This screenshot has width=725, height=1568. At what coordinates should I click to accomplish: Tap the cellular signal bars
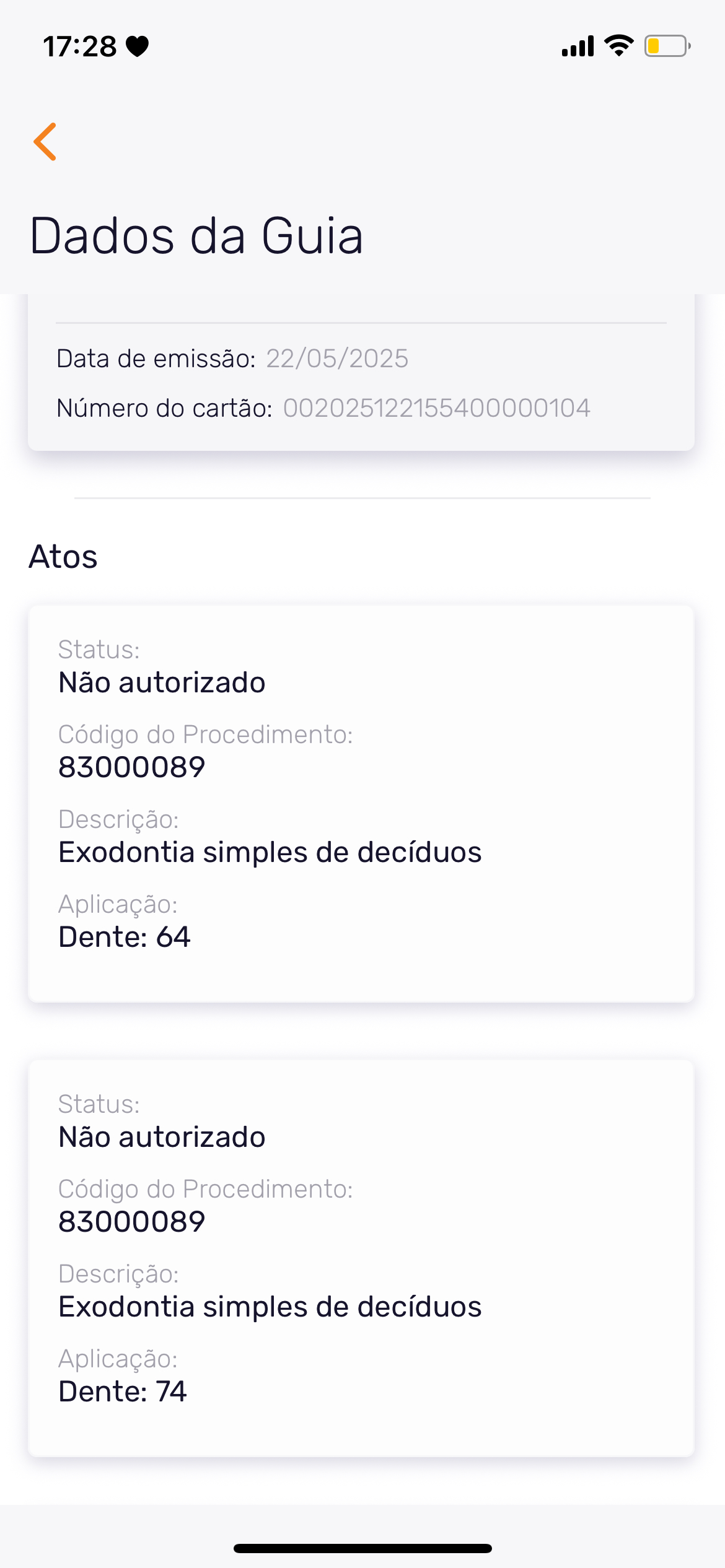point(578,46)
